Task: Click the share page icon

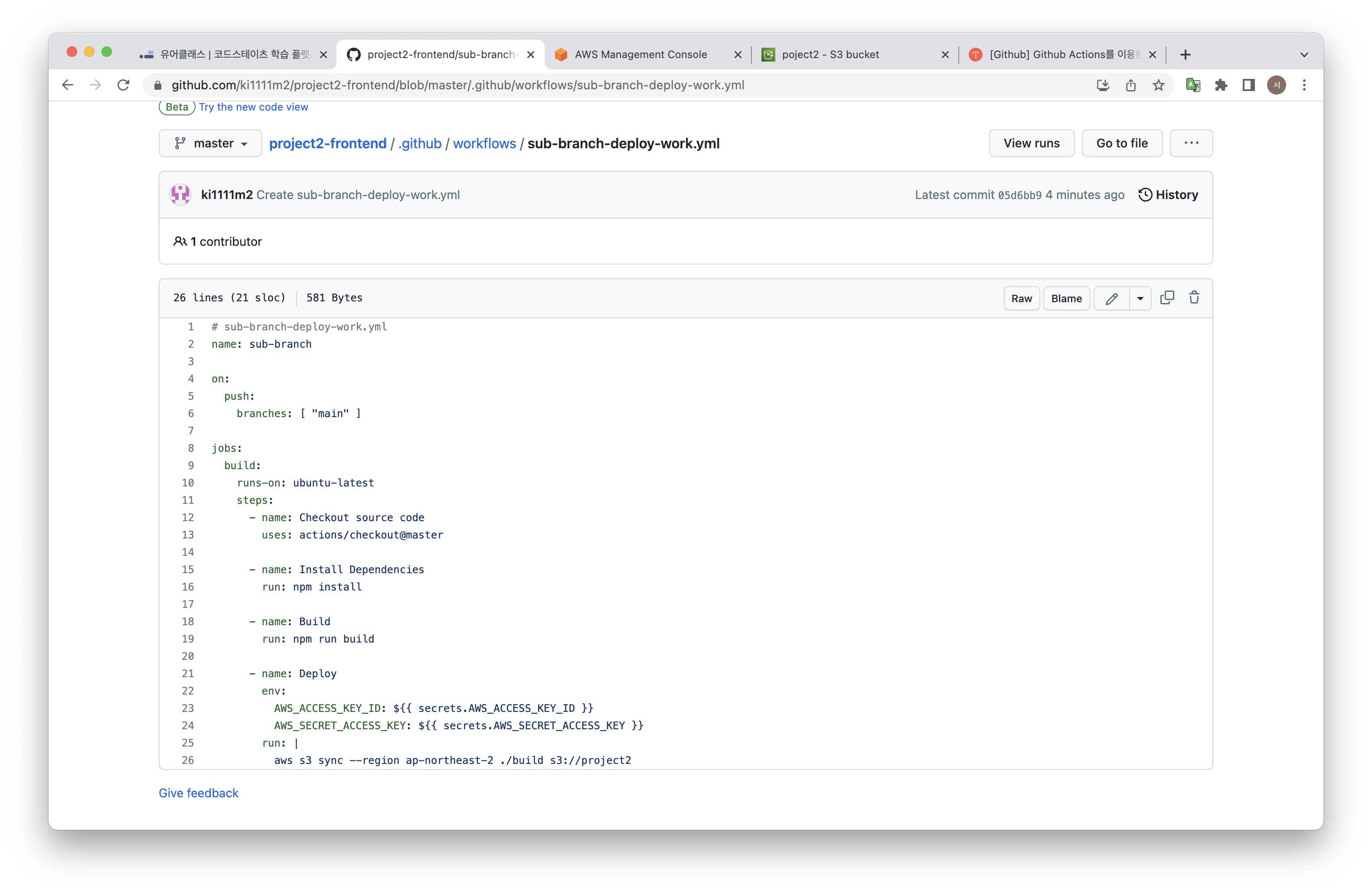Action: coord(1130,85)
